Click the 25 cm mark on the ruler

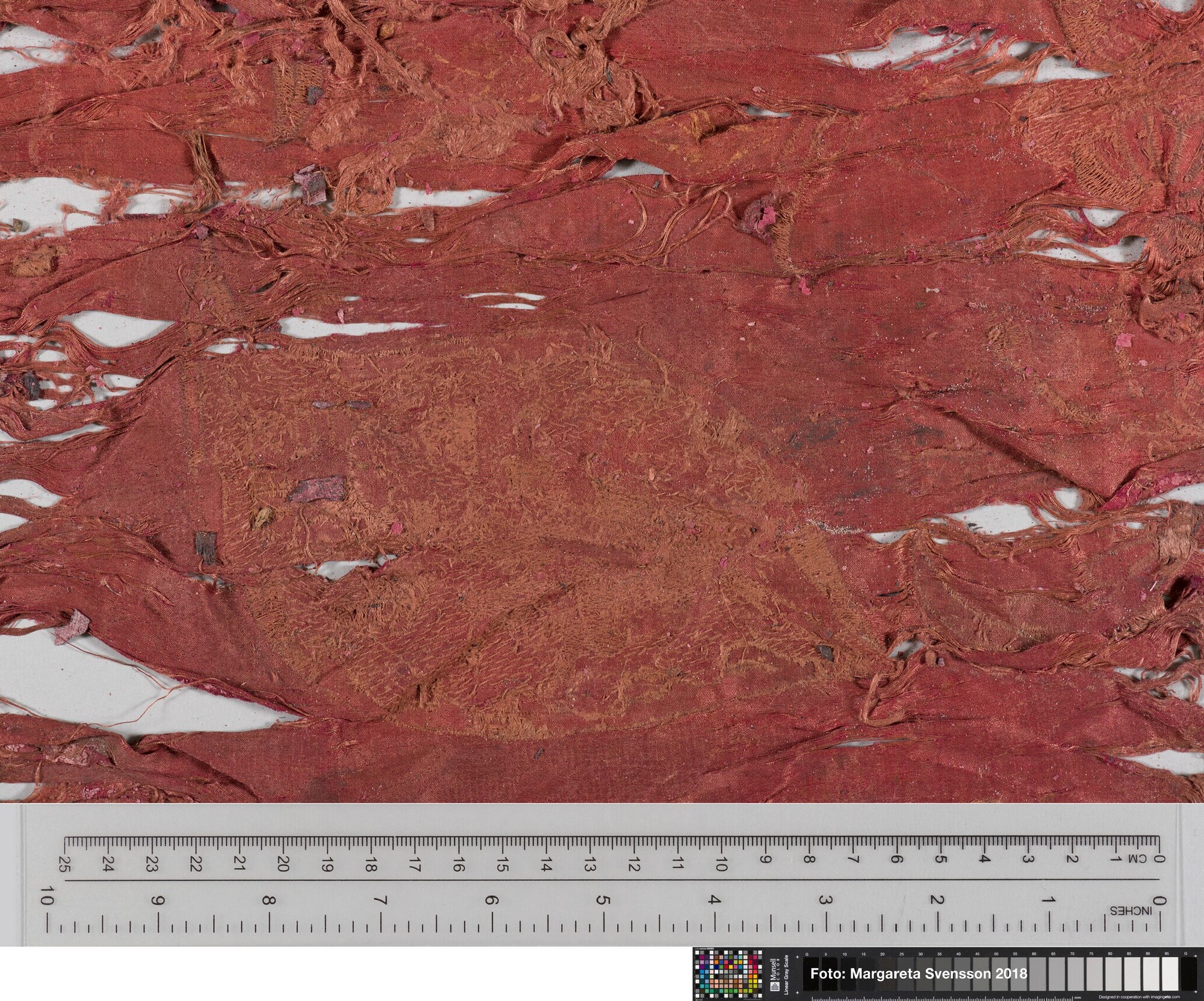[64, 865]
